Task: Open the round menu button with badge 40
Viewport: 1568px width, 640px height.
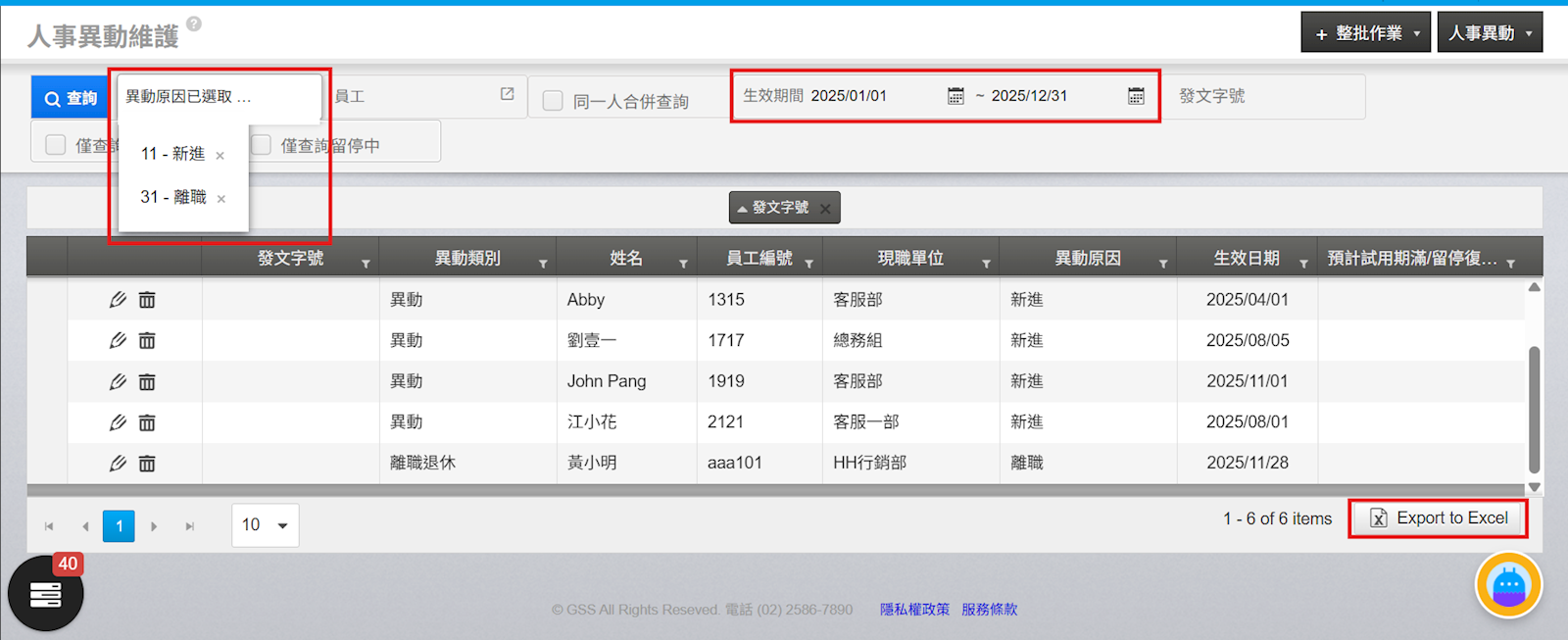Action: (x=45, y=594)
